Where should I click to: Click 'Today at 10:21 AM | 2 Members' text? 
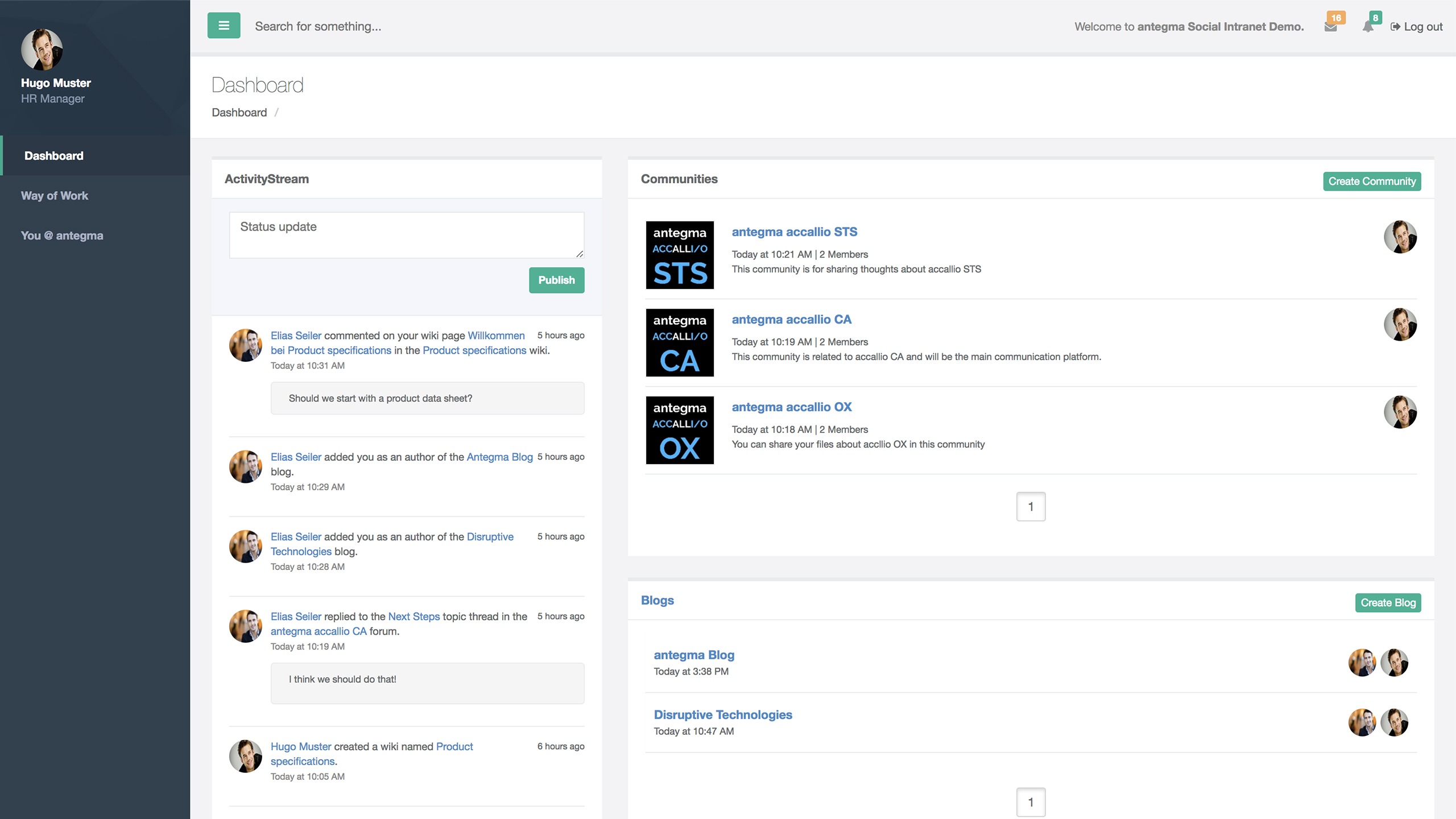tap(800, 254)
